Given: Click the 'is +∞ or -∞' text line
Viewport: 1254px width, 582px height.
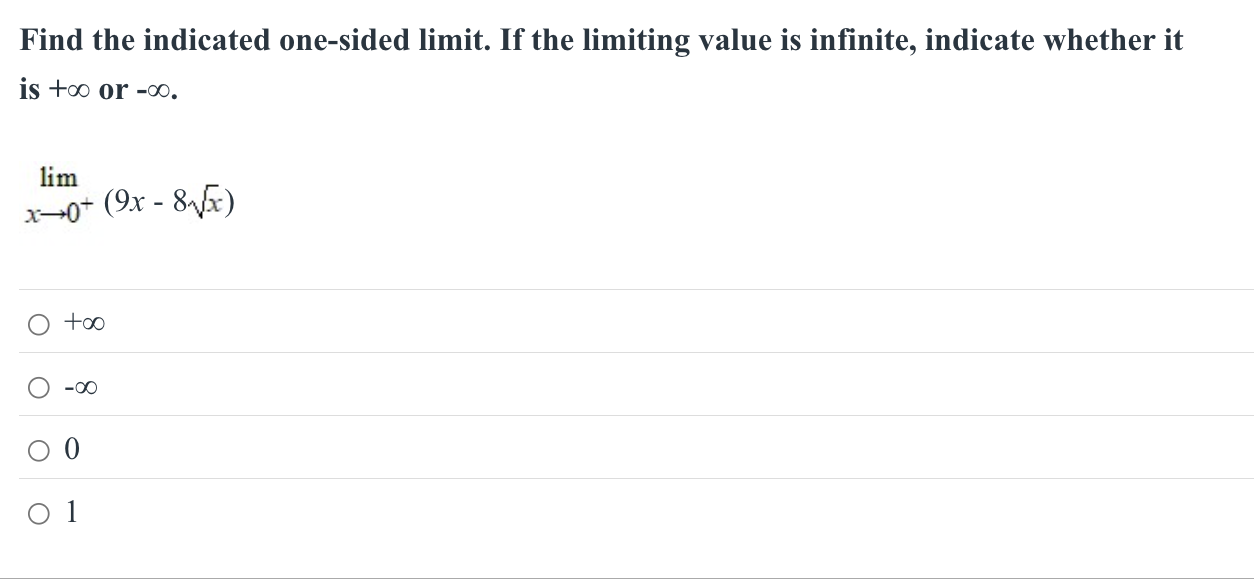Looking at the screenshot, I should 95,90.
